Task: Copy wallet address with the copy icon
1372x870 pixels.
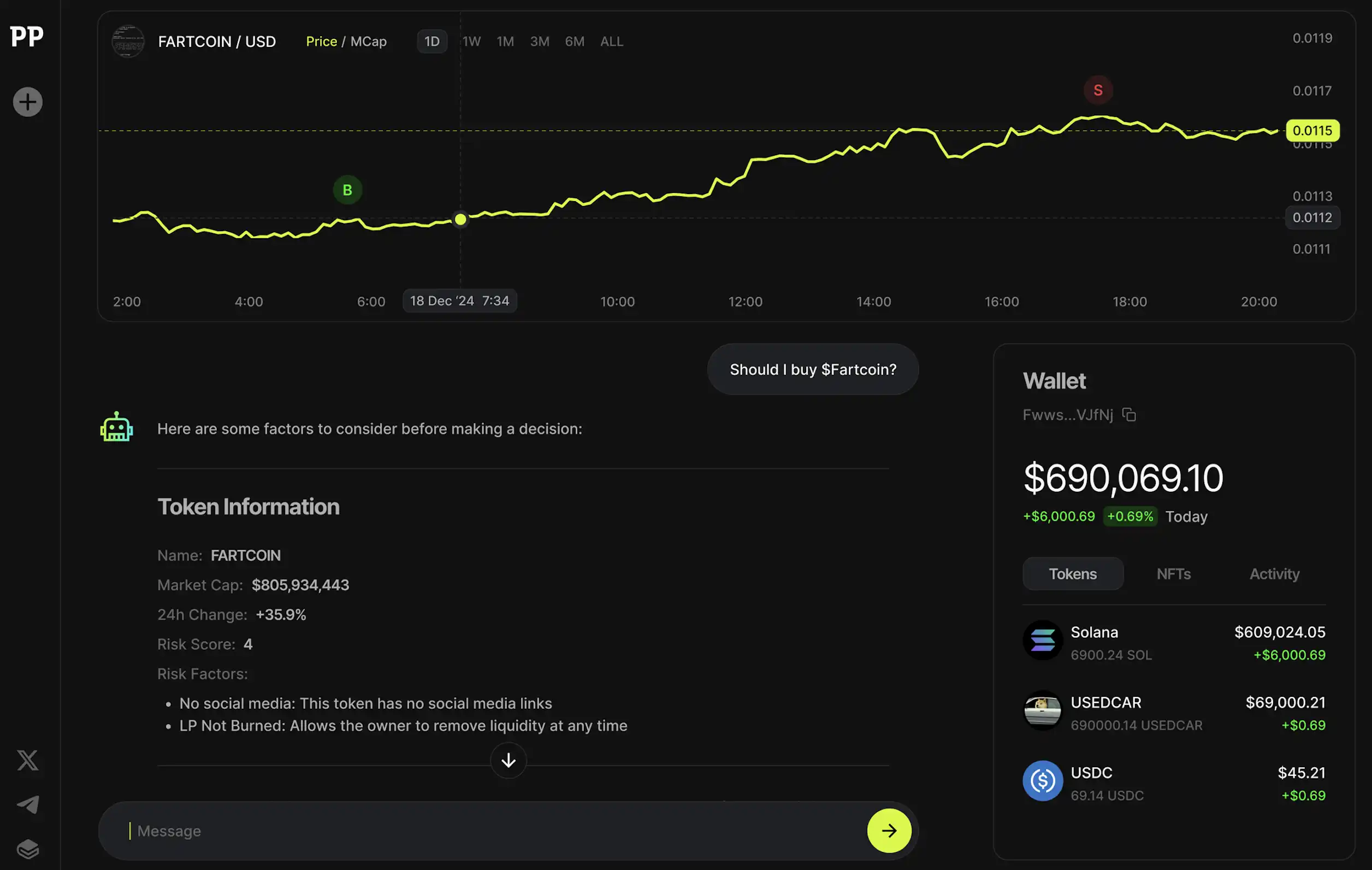Action: (1129, 414)
